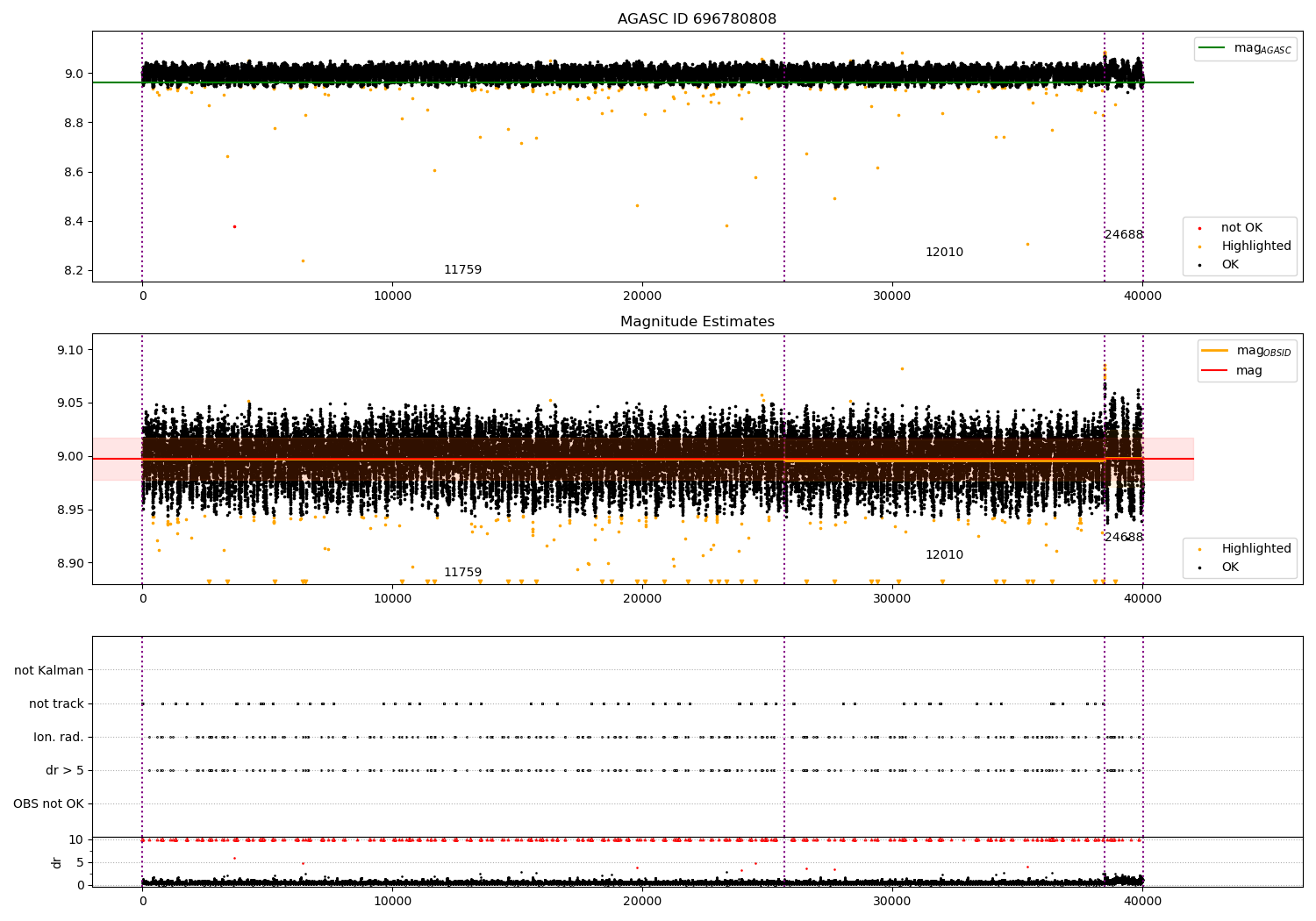The width and height of the screenshot is (1316, 921).
Task: Click the y-axis tick 8.95 in Magnitude Estimates
Action: (72, 510)
